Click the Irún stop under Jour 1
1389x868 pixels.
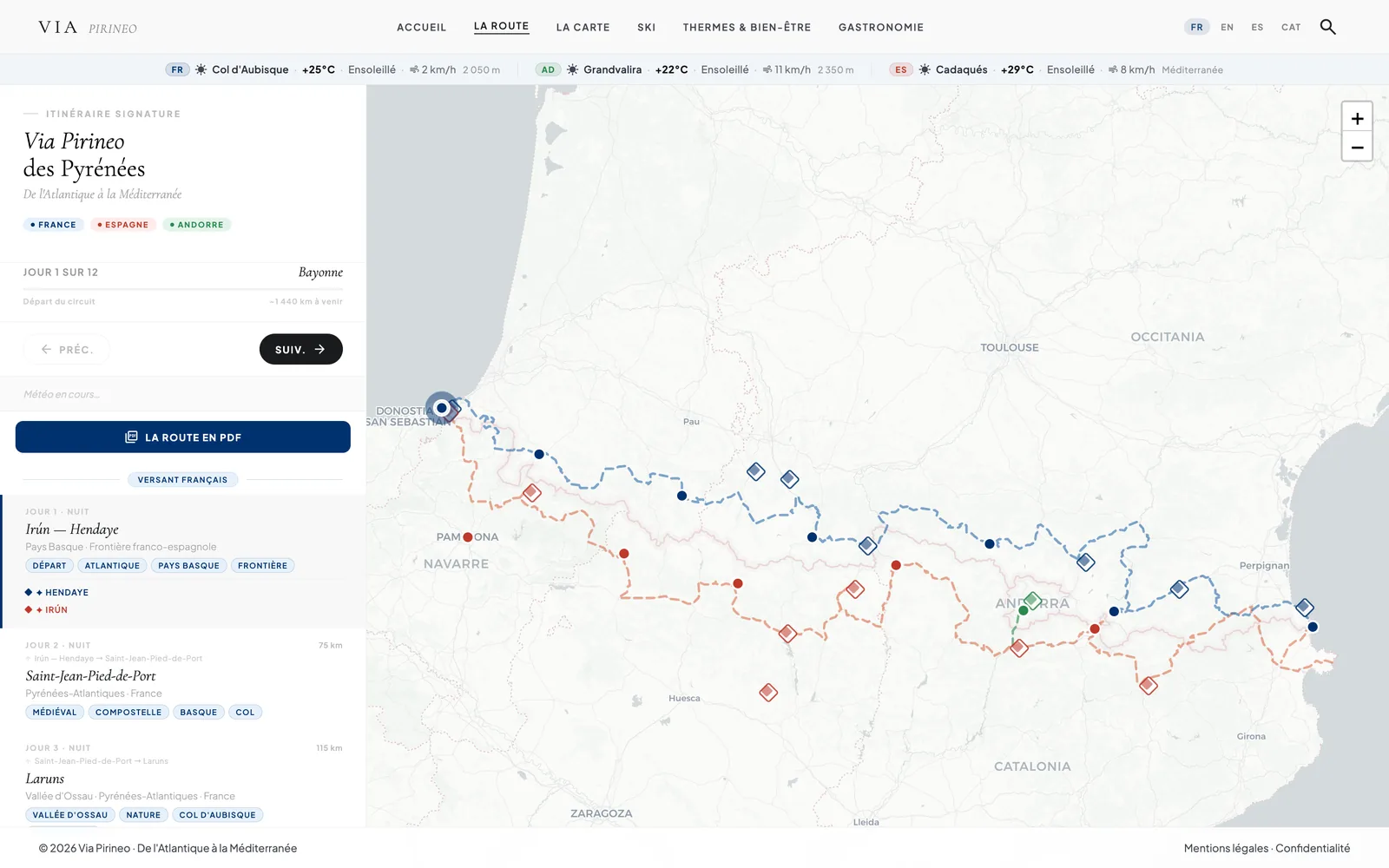(x=46, y=609)
